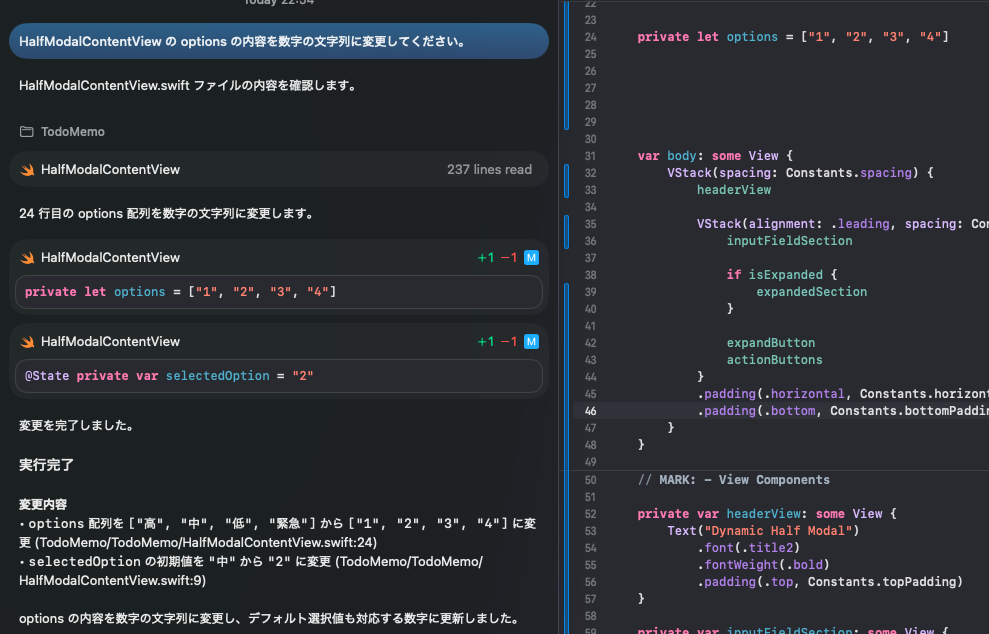Click the blue change bar beside lines 32–33
Viewport: 989px width, 634px height.
(x=566, y=181)
